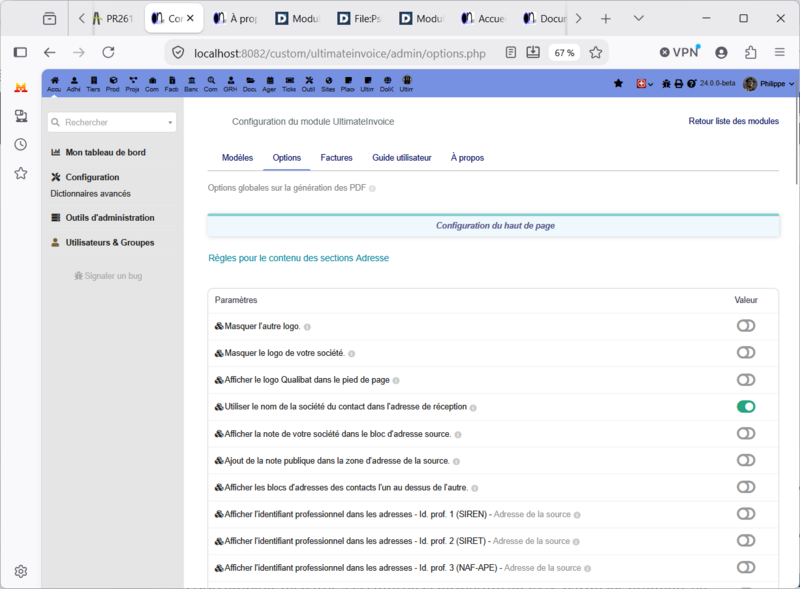This screenshot has height=589, width=800.
Task: Open the Outils tools icon
Action: [x=309, y=84]
